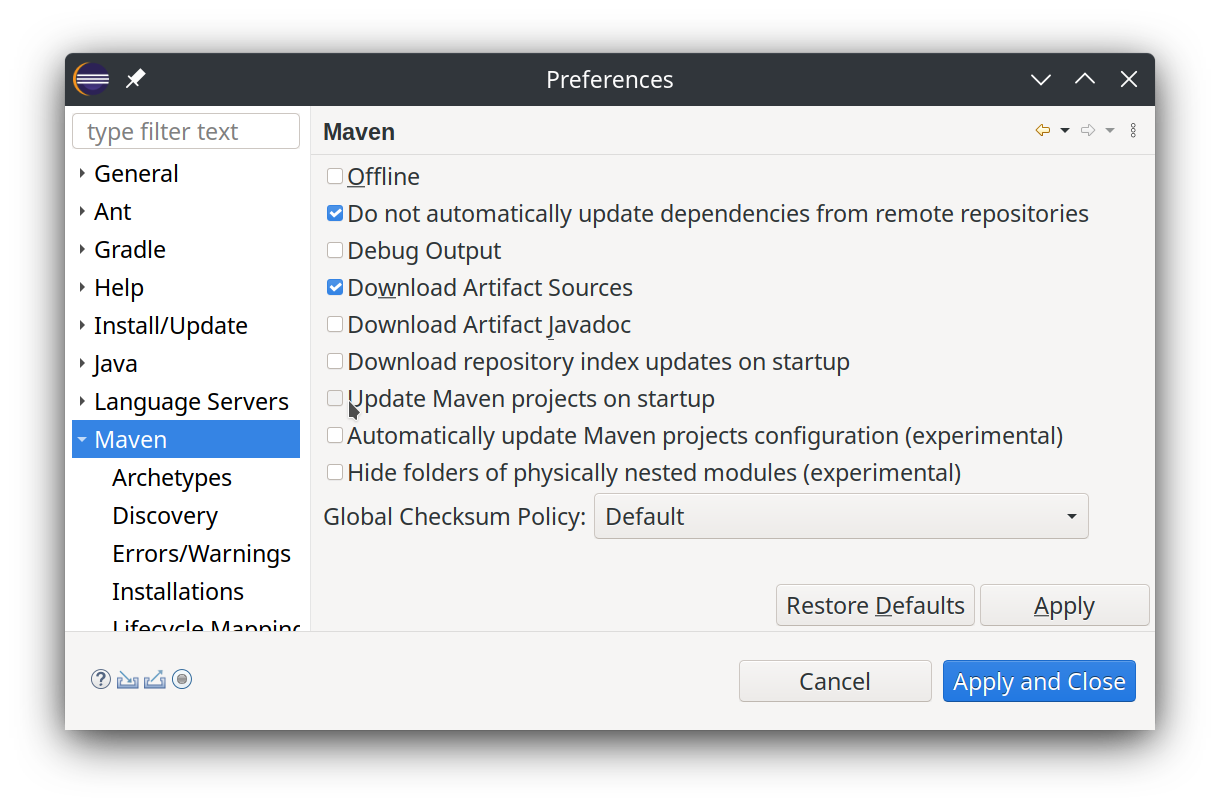Select Errors/Warnings in the sidebar

pos(201,553)
